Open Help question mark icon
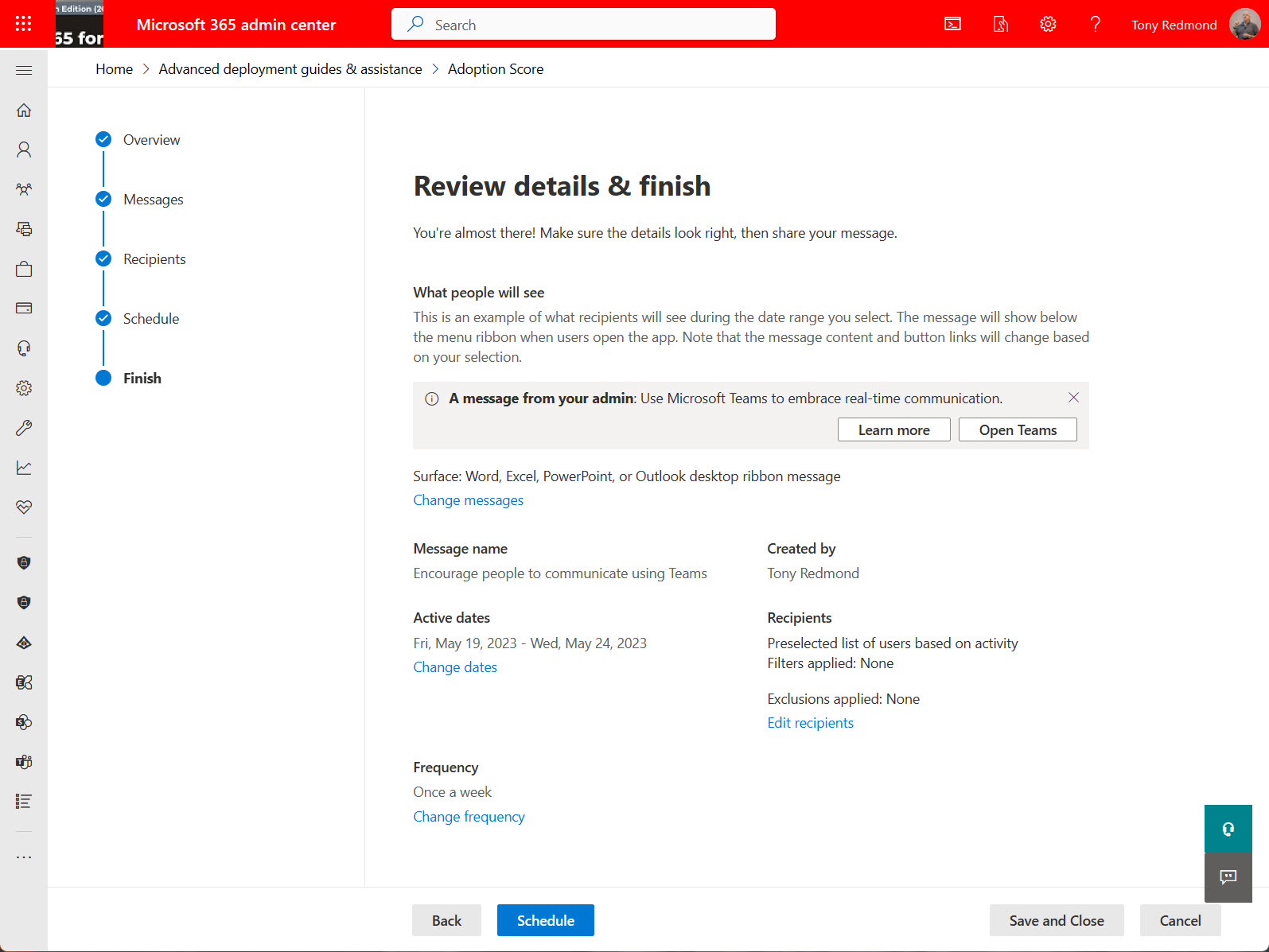This screenshot has height=952, width=1269. pos(1096,24)
